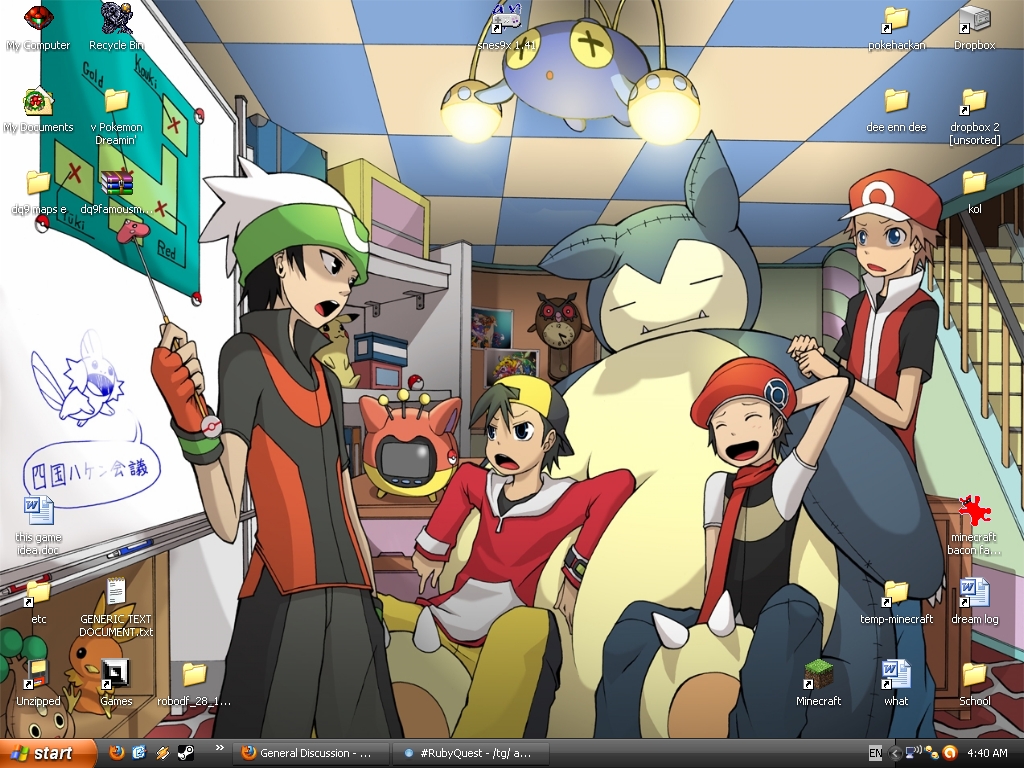
Task: Click the Start button
Action: 47,753
